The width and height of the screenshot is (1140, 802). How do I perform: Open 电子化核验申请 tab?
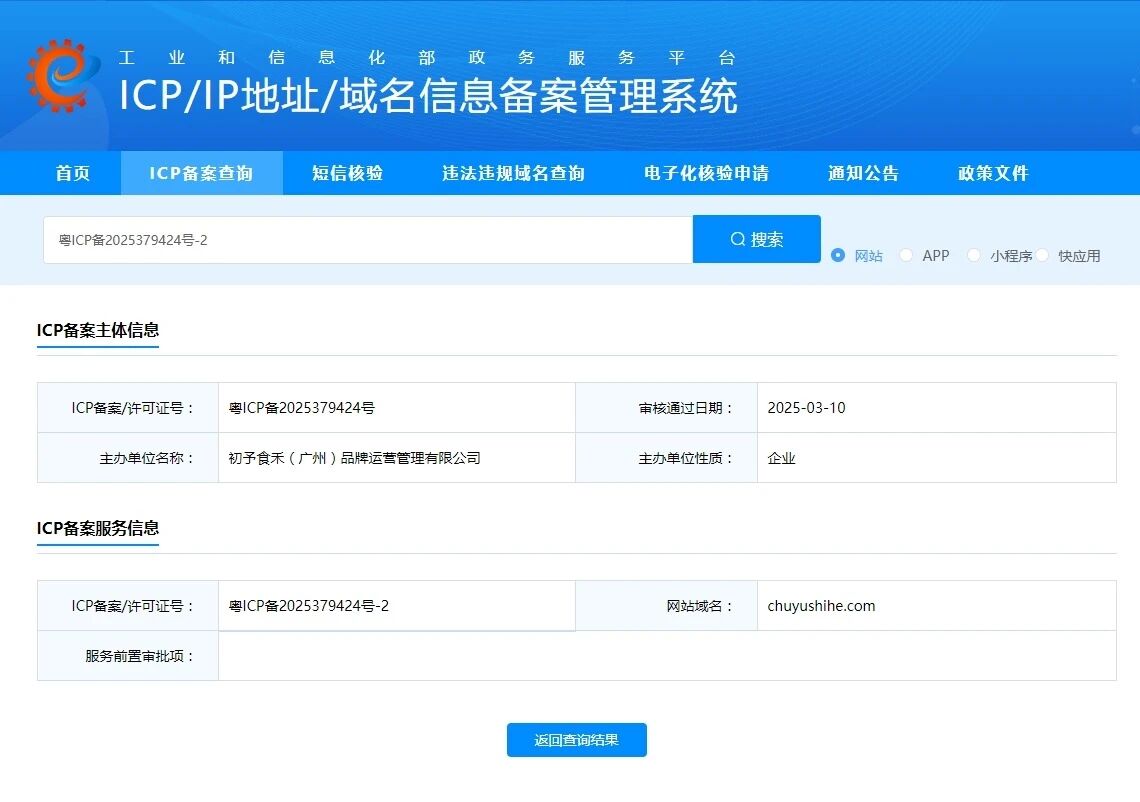[x=706, y=173]
